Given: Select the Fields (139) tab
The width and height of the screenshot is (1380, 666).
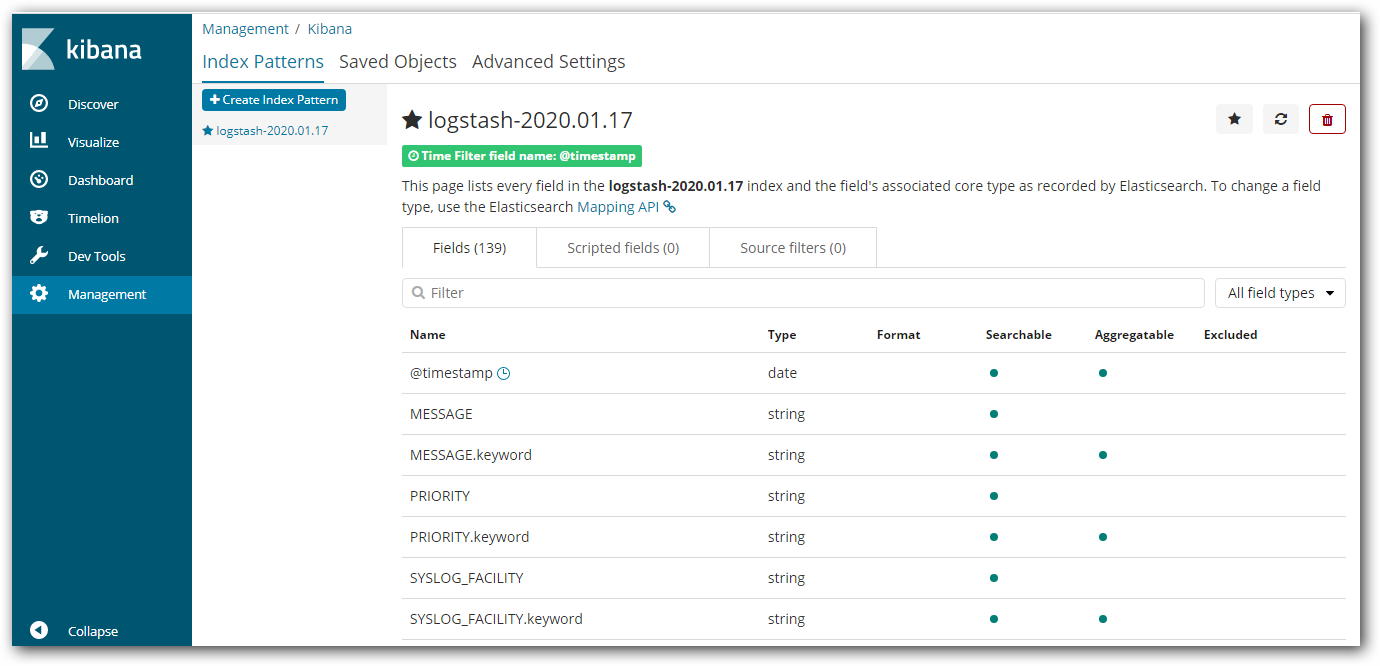Looking at the screenshot, I should click(469, 248).
